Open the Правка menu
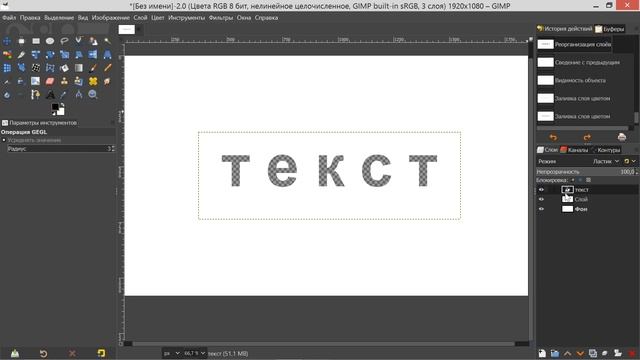Screen dimensions: 640x360 coord(30,18)
